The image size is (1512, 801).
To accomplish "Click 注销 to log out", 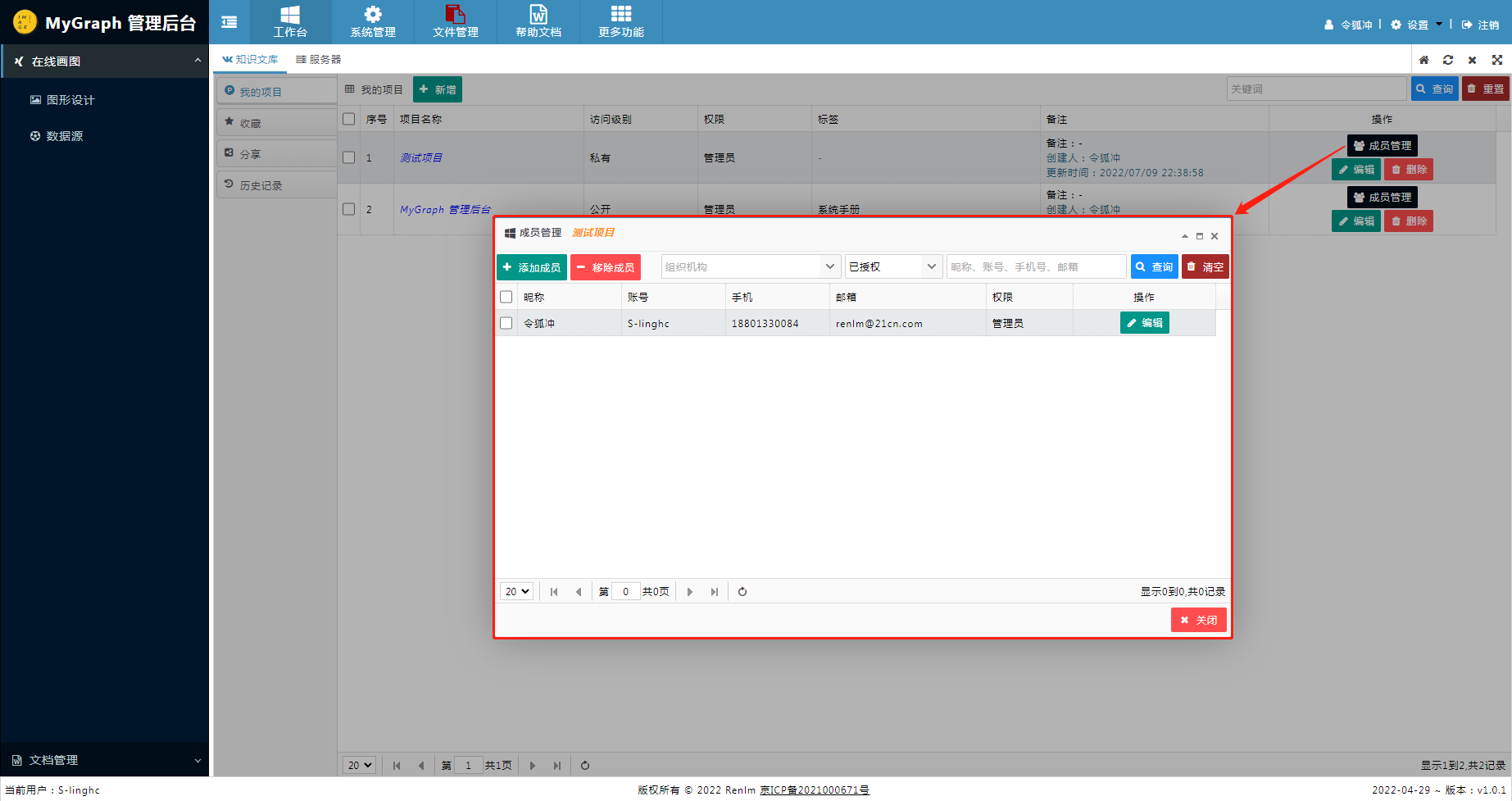I will pos(1481,25).
